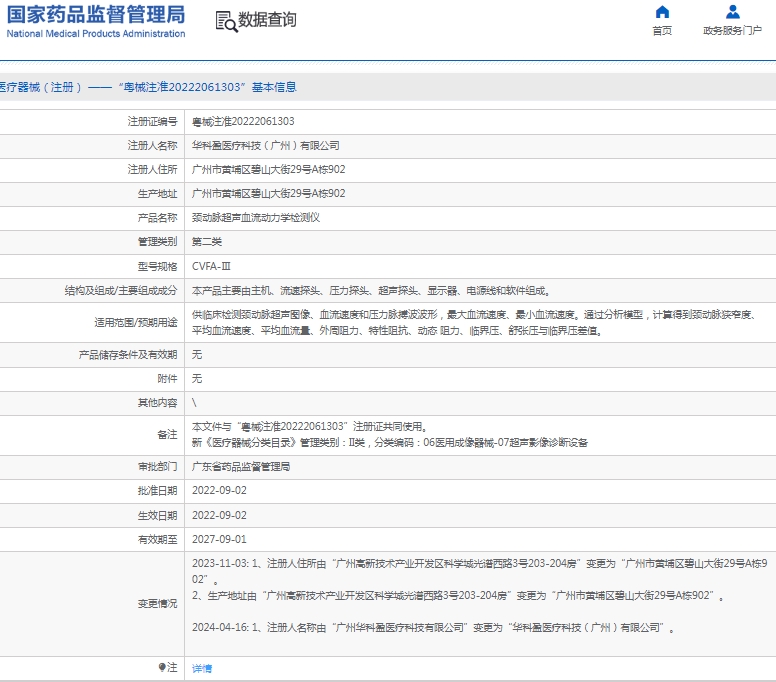Click the 产品名称 row label
The image size is (776, 682).
[x=157, y=217]
